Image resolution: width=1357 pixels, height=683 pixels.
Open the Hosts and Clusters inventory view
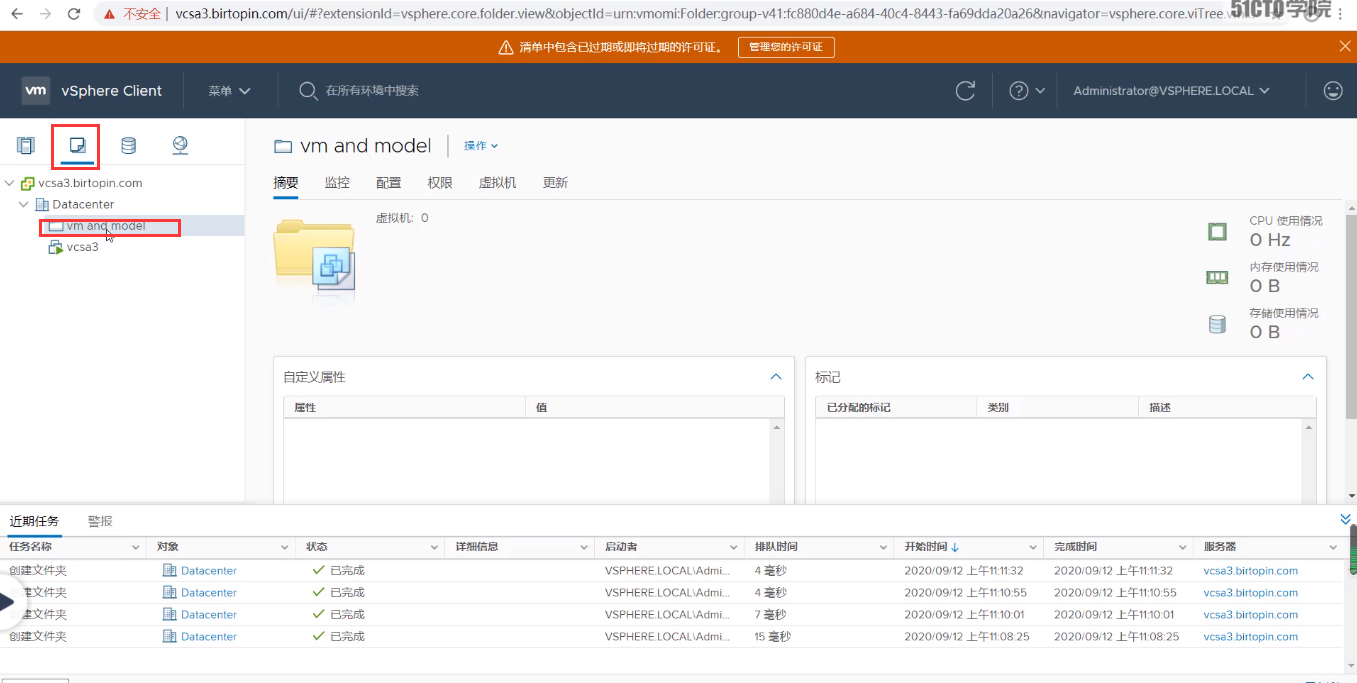[25, 146]
